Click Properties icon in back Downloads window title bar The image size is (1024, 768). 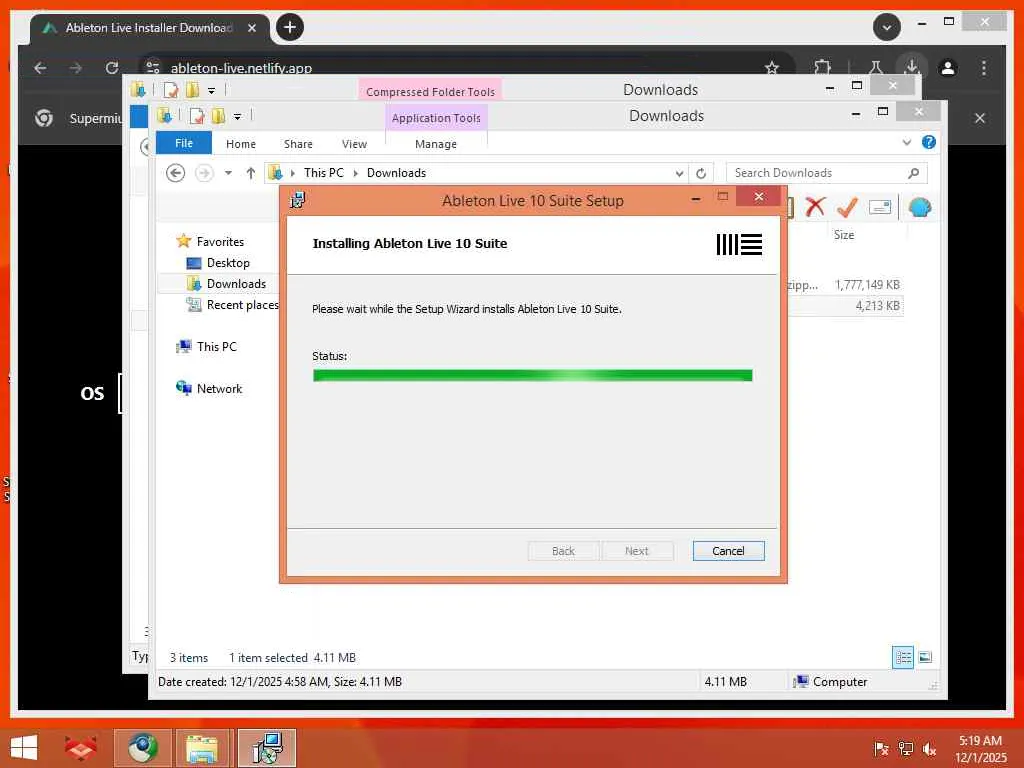171,89
